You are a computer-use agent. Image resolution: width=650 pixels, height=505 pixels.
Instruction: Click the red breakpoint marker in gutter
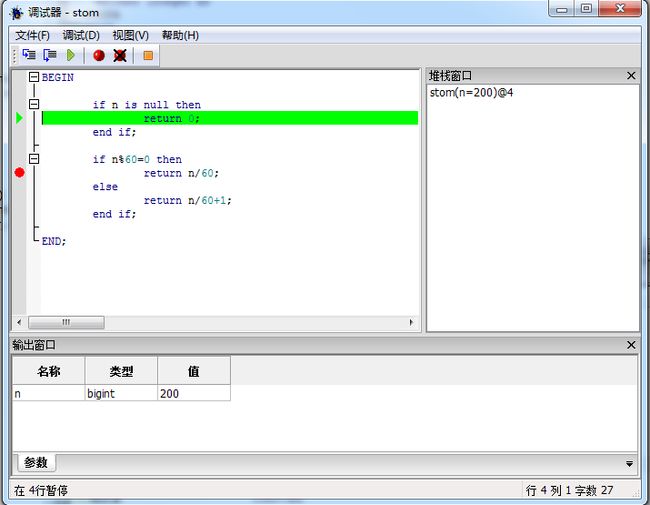tap(19, 172)
